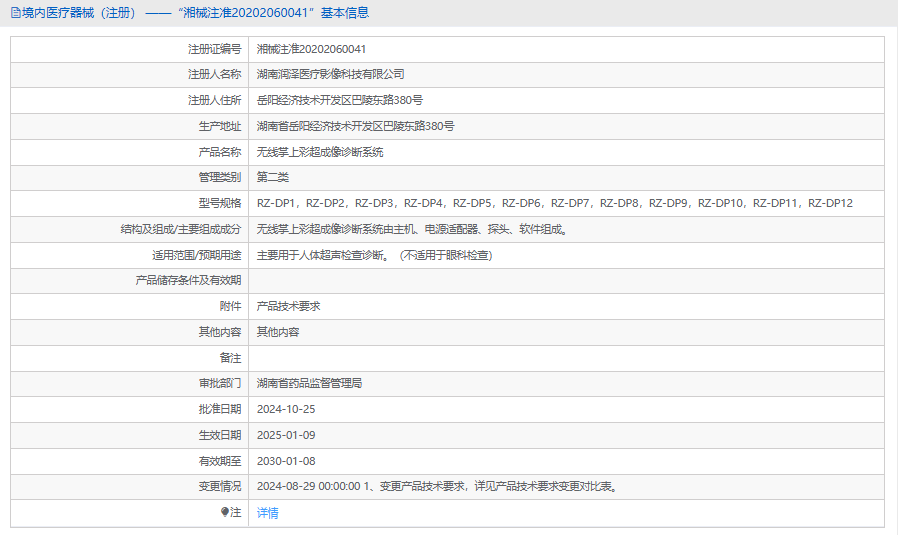Click the model list starting with RZ-DP1
Viewport: 898px width, 535px height.
[554, 203]
